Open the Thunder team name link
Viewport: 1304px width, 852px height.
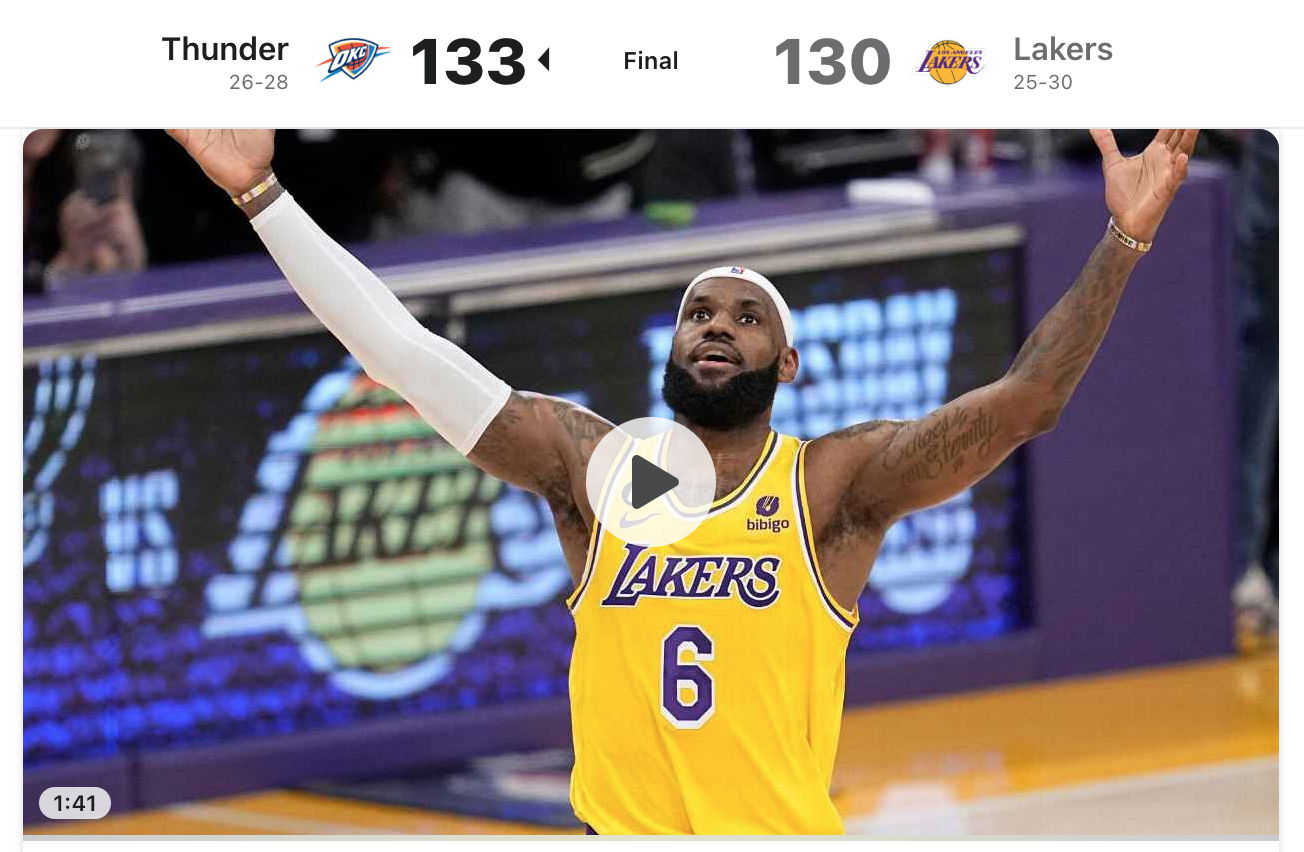[x=225, y=49]
